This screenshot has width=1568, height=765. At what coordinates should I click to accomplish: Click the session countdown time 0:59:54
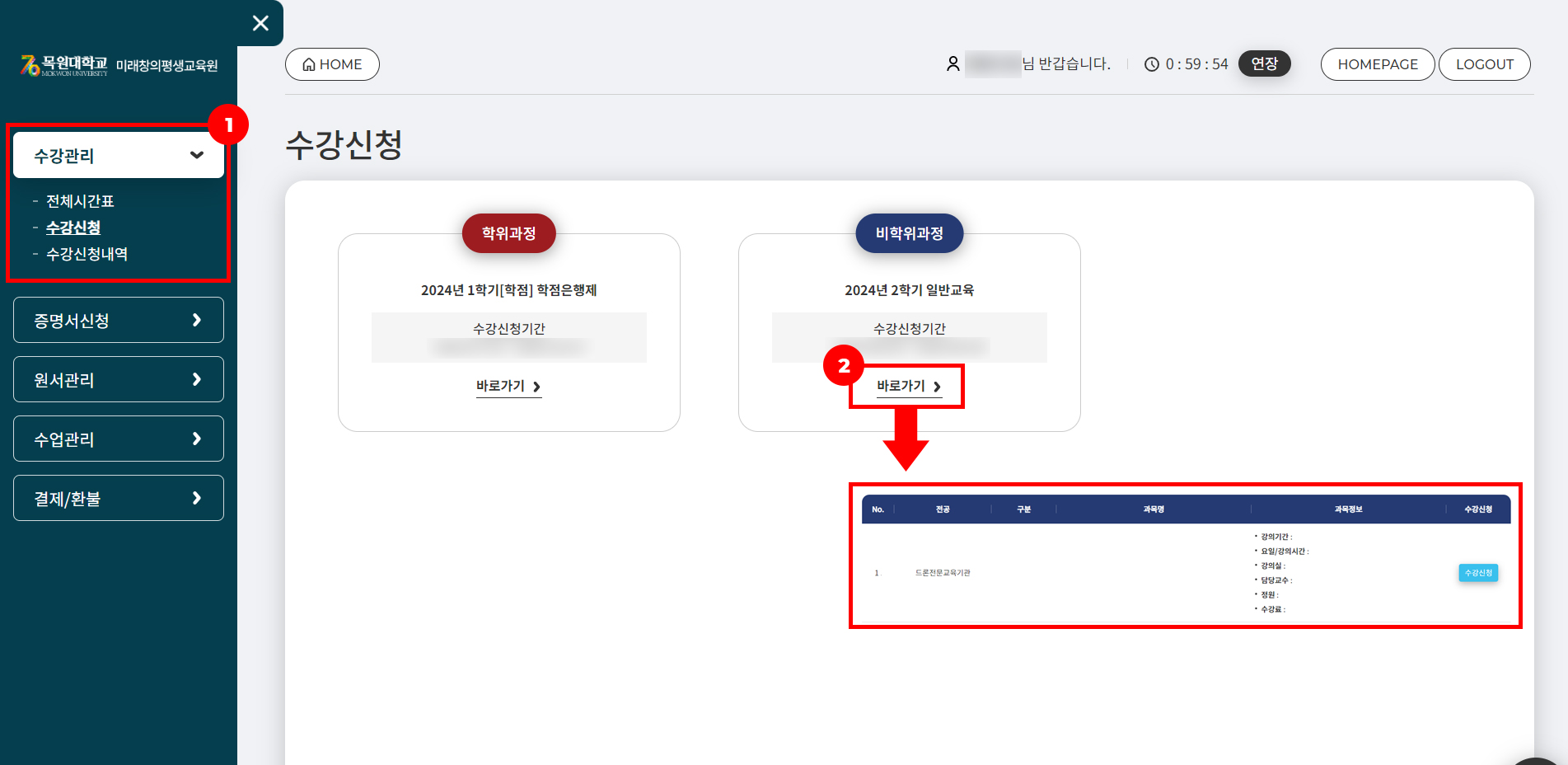(1196, 64)
